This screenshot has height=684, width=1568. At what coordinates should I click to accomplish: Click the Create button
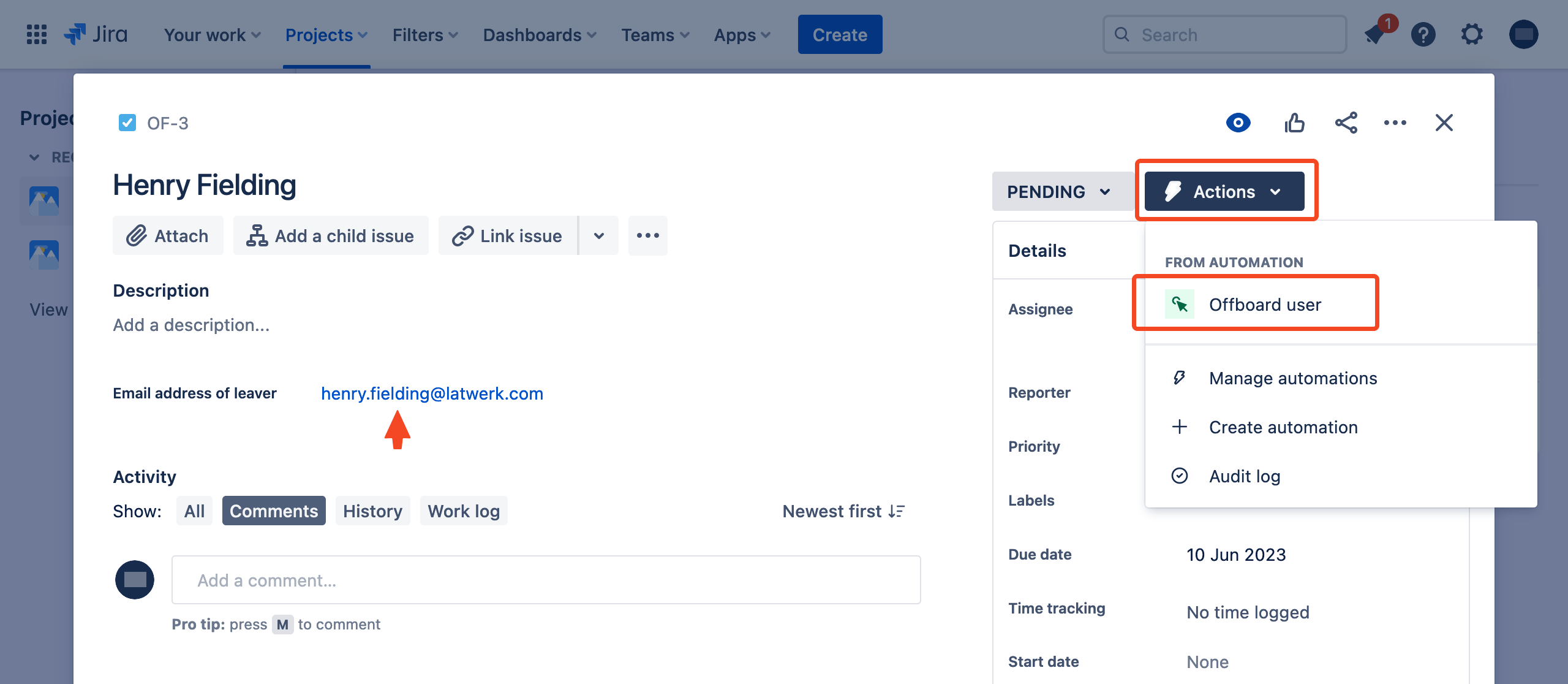click(840, 34)
